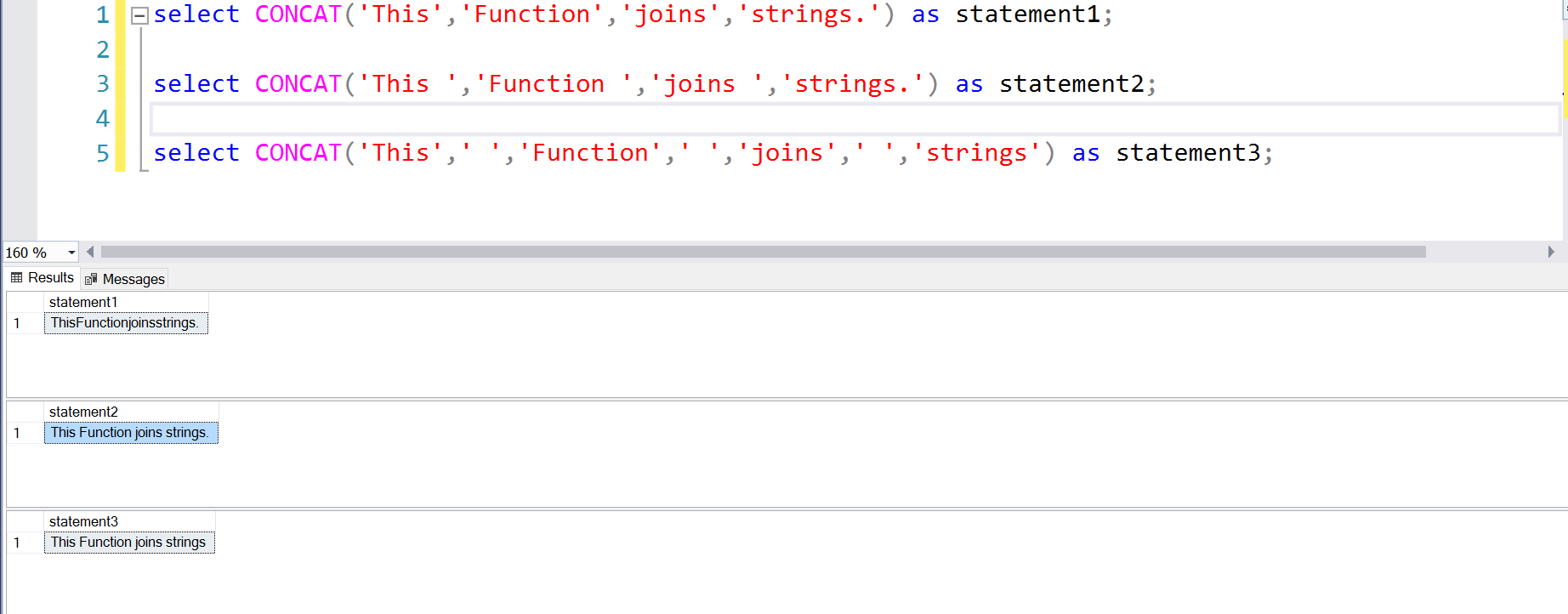1568x614 pixels.
Task: Collapse the query outline minus box
Action: click(x=139, y=15)
